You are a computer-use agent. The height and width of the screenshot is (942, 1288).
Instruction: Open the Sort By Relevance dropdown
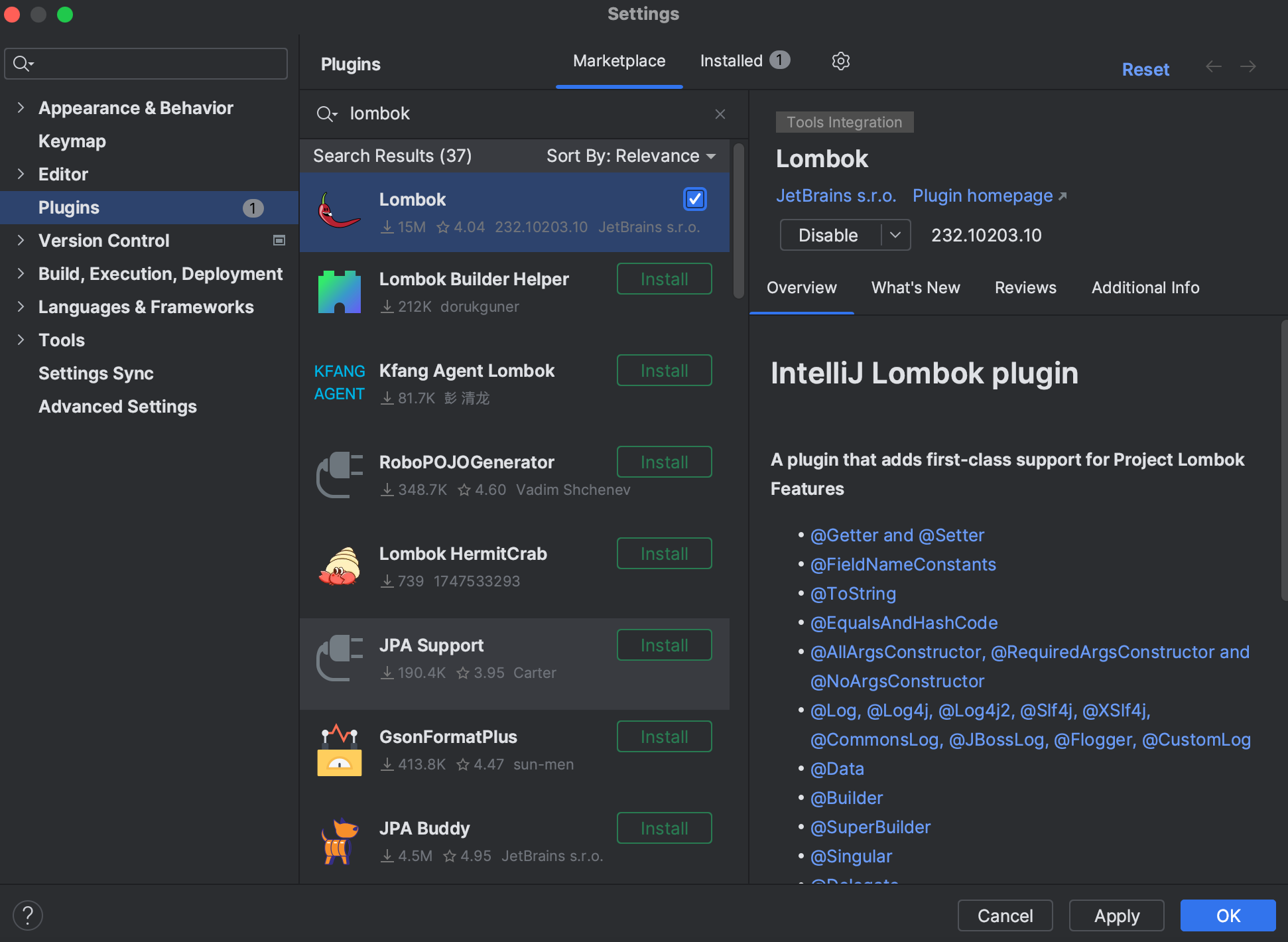pos(631,156)
